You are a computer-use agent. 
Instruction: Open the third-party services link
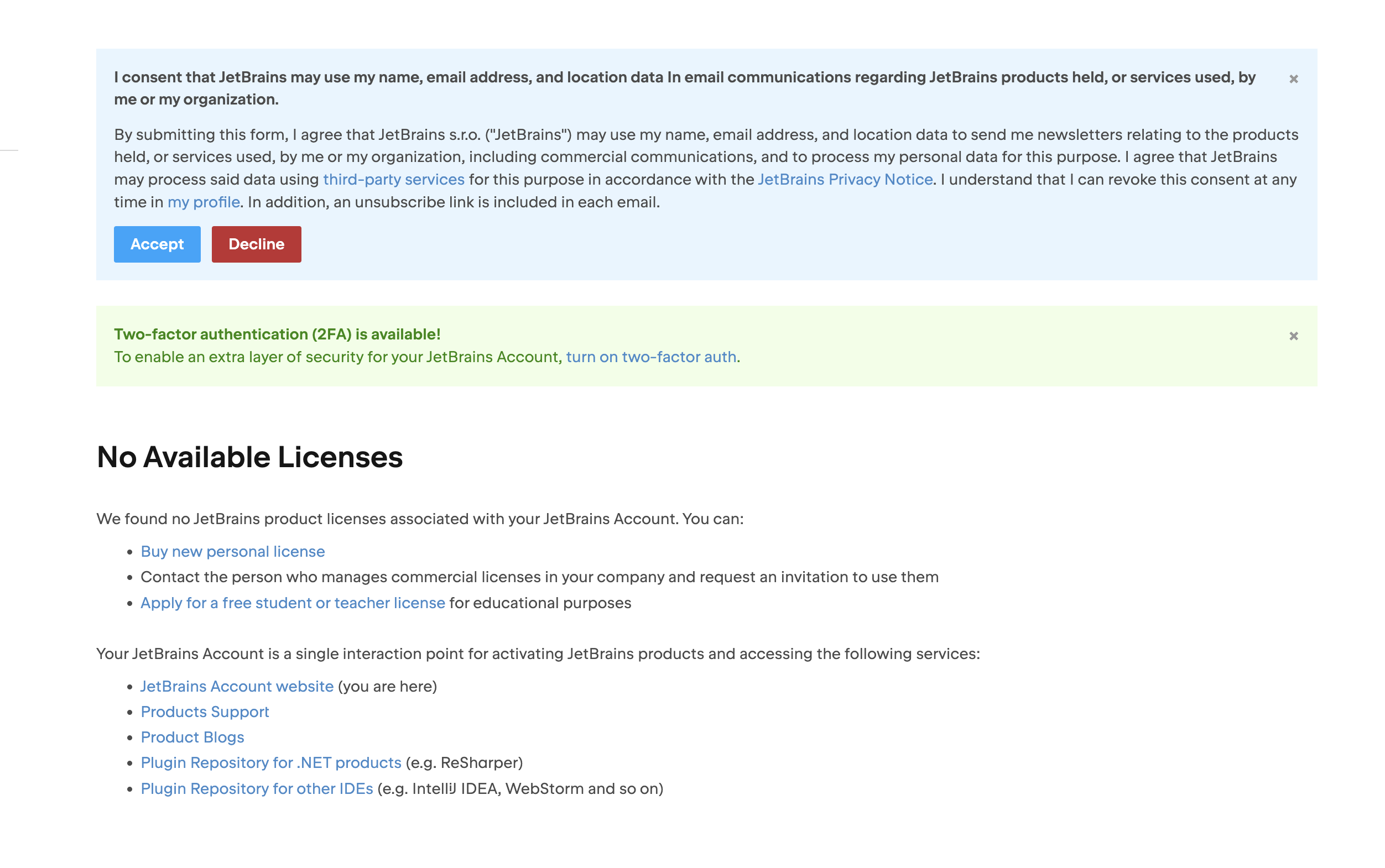pyautogui.click(x=393, y=180)
